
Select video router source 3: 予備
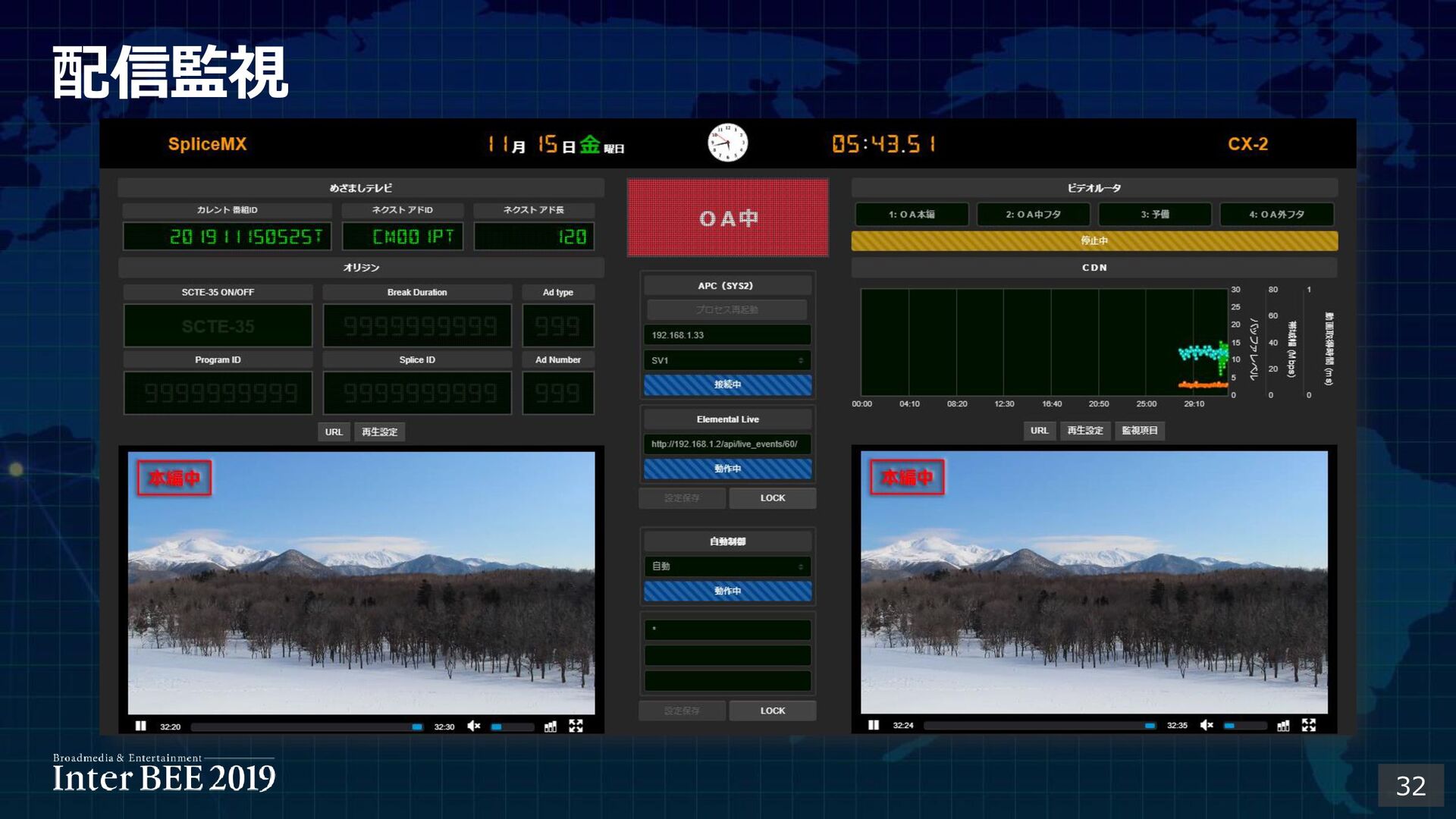pyautogui.click(x=1154, y=215)
